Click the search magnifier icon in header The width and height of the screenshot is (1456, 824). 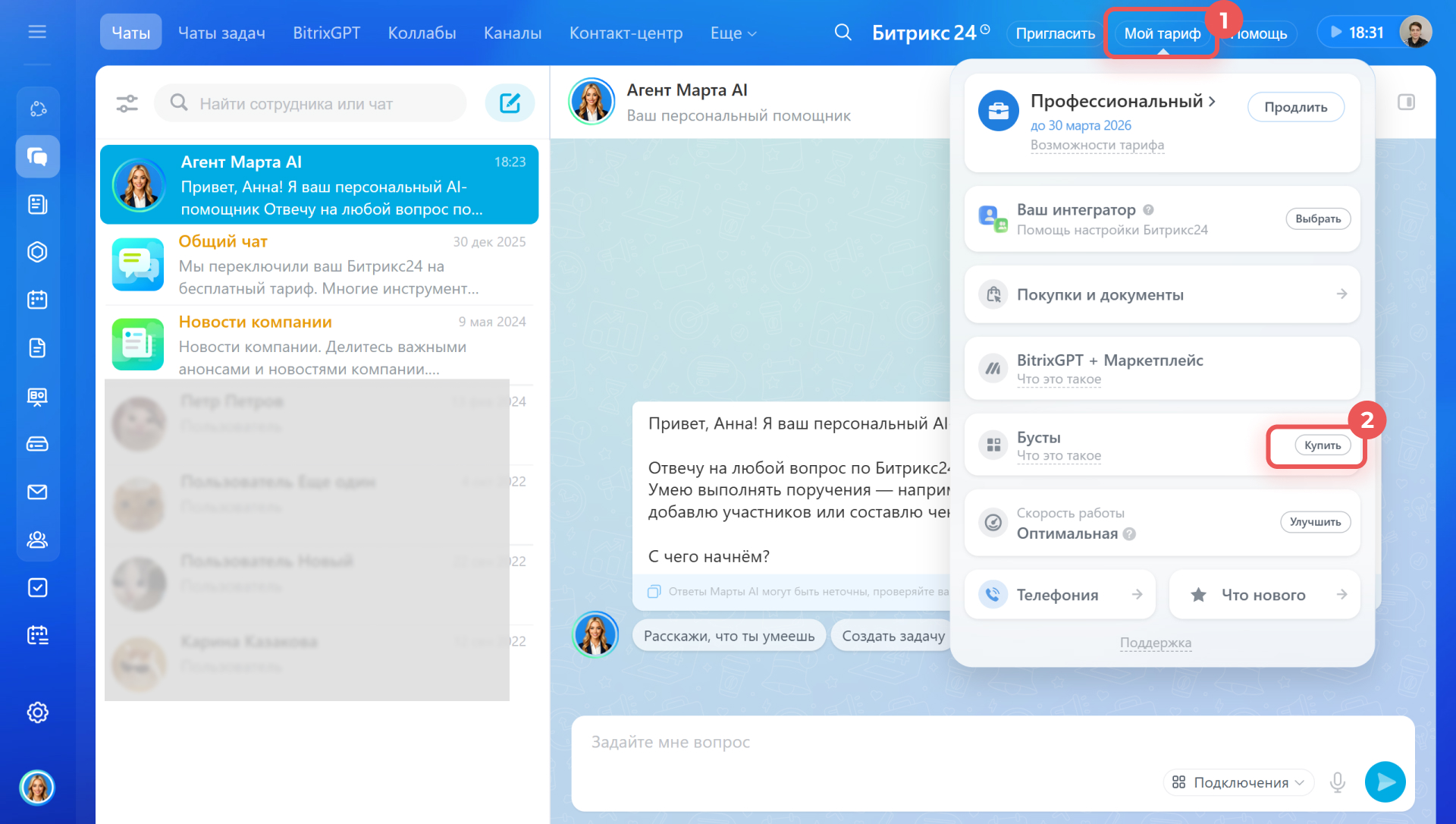[x=843, y=33]
